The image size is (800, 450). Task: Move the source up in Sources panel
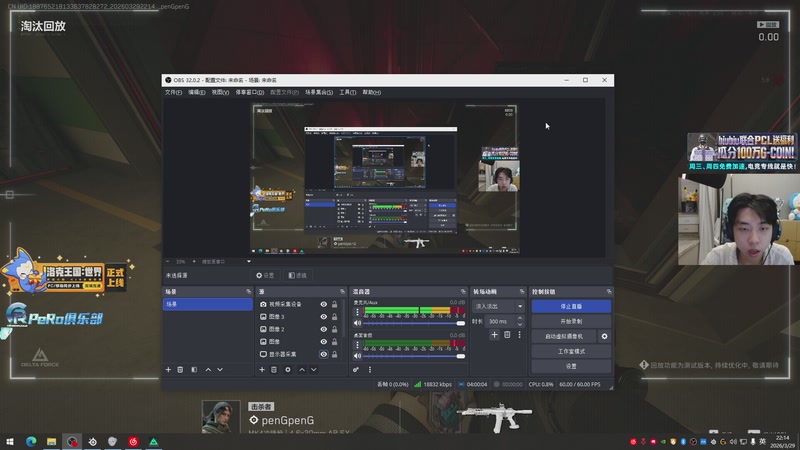coord(302,369)
